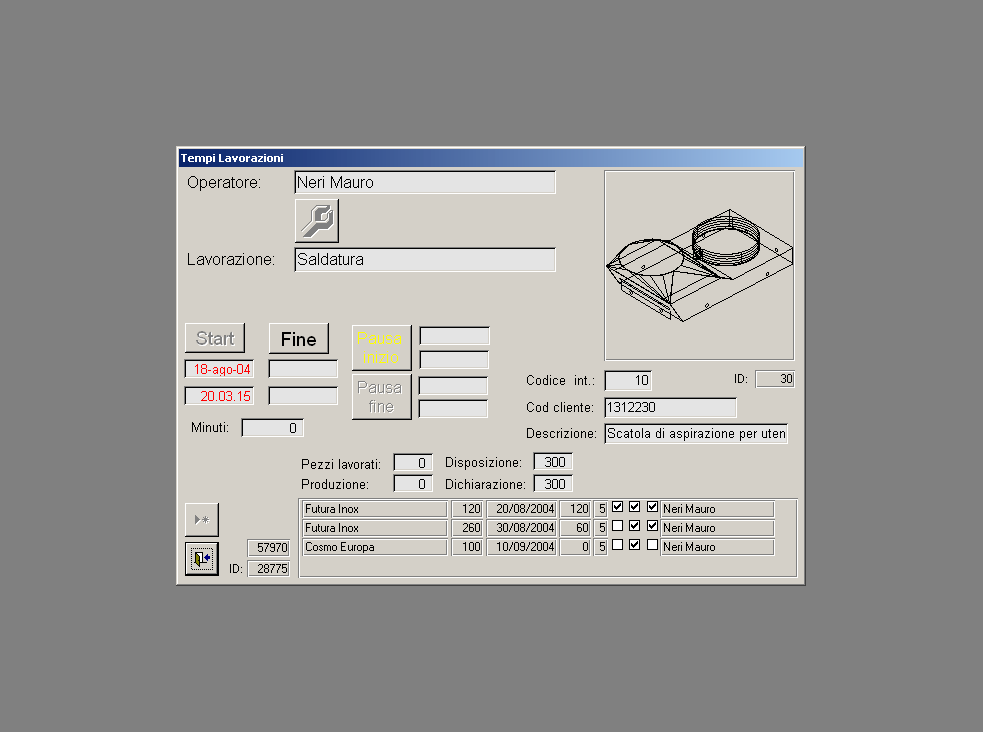Screen dimensions: 983x732
Task: Click the first empty field beside Pausa fine
Action: tap(453, 385)
